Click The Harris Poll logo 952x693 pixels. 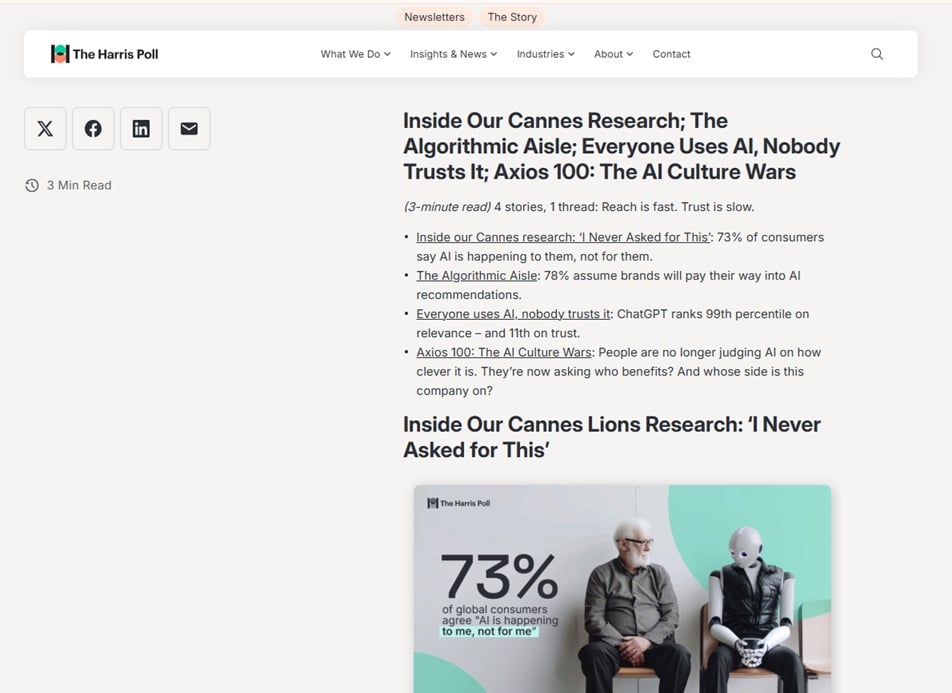104,54
